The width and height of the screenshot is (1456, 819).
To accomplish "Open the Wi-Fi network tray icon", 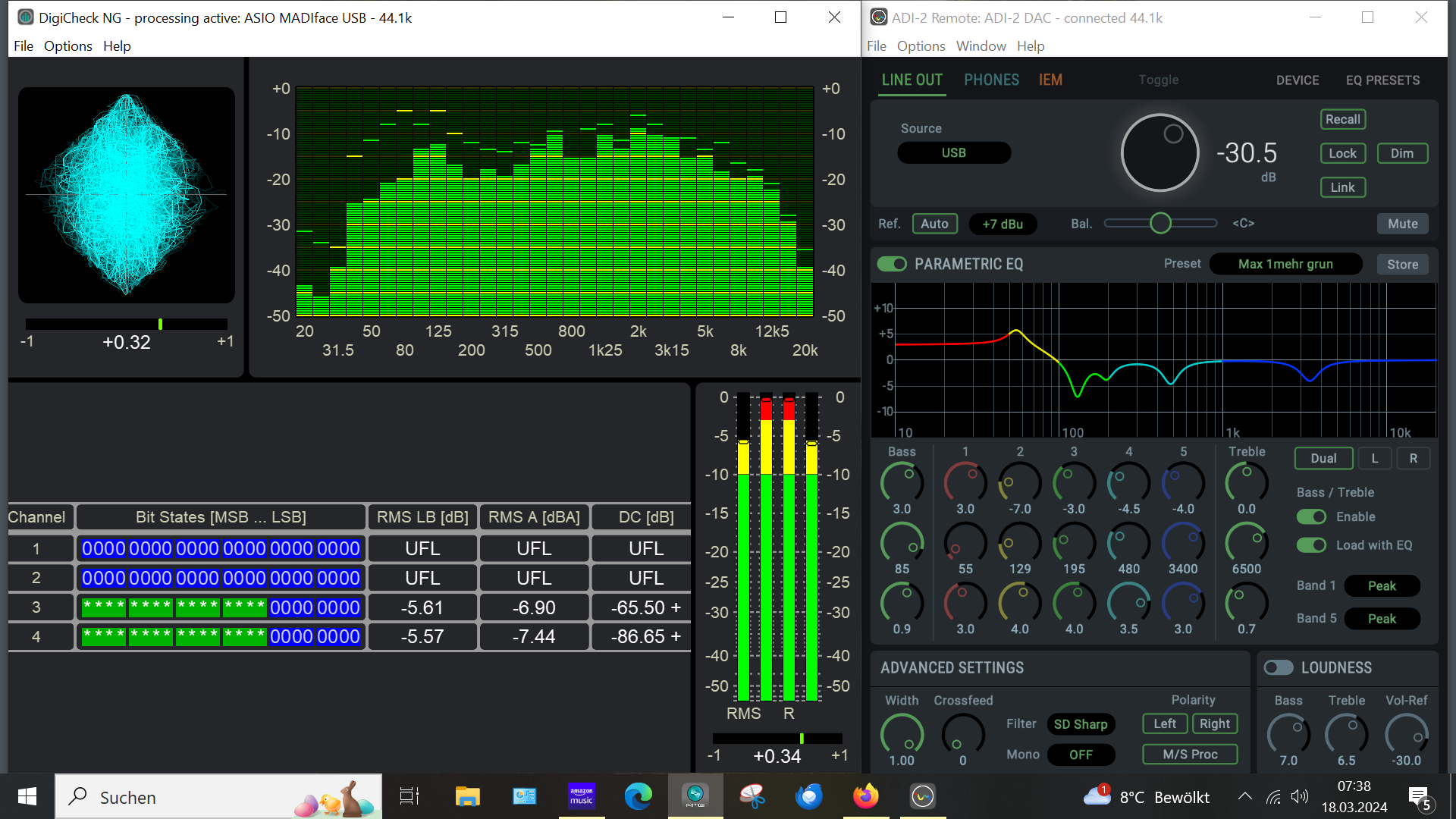I will click(1274, 797).
